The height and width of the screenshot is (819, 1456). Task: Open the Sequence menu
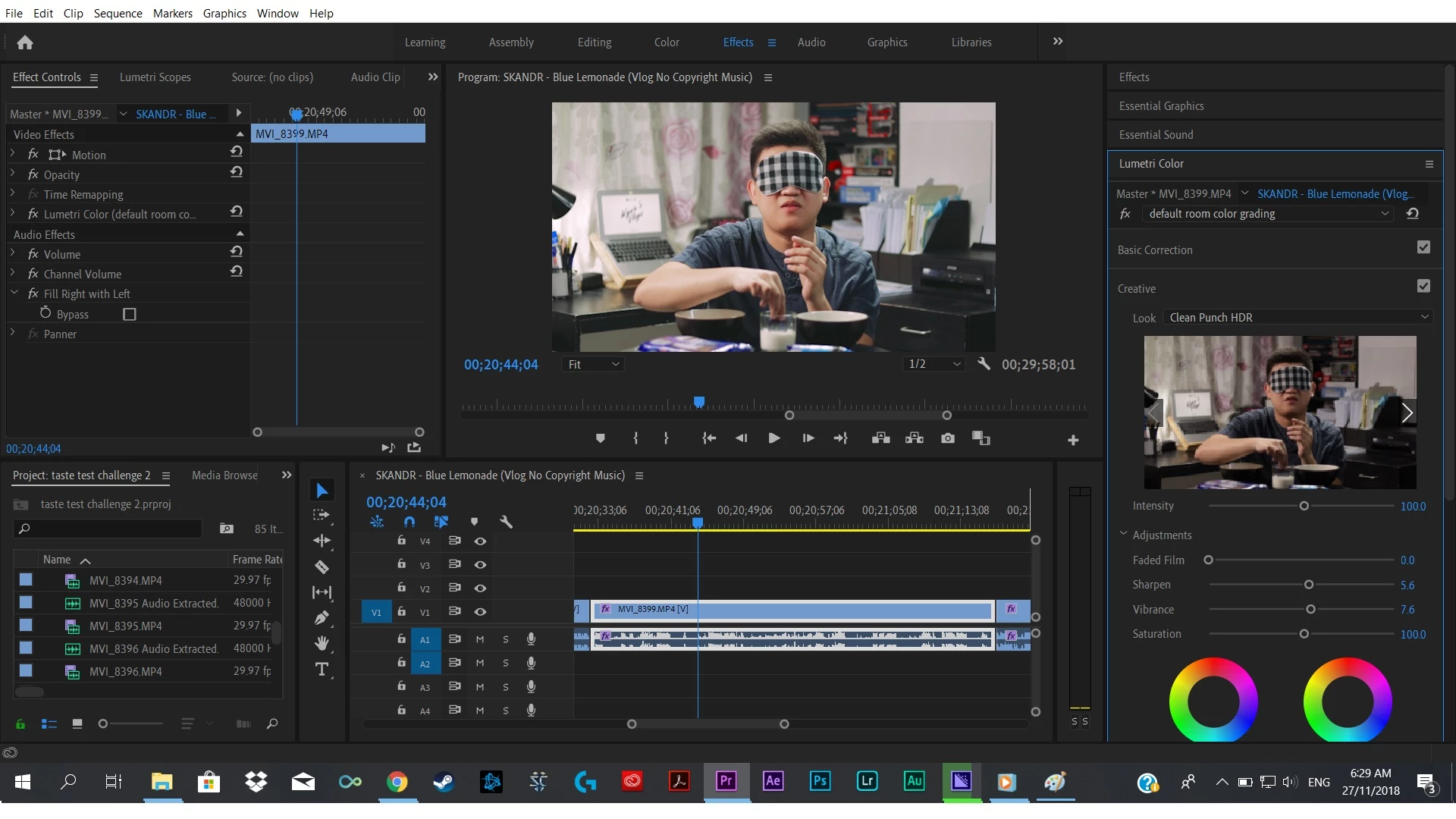click(118, 13)
